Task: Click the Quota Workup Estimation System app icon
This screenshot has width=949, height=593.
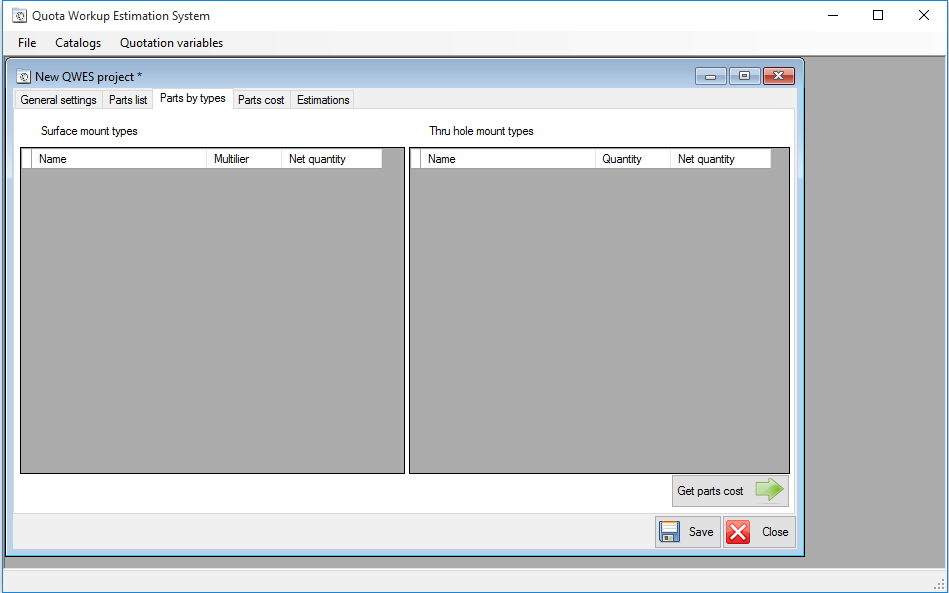Action: (19, 16)
